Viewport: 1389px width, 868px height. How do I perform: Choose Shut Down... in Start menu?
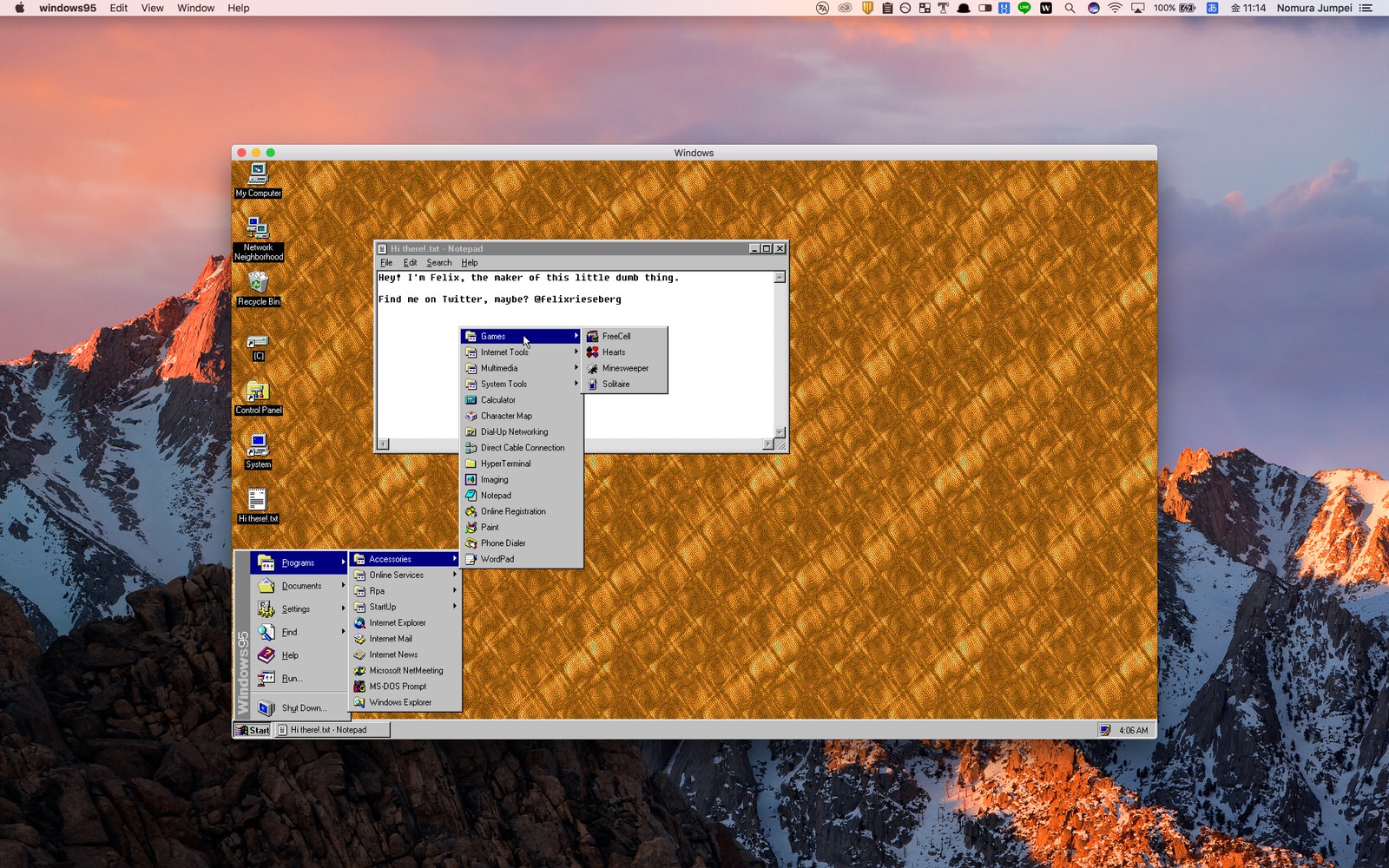click(300, 708)
